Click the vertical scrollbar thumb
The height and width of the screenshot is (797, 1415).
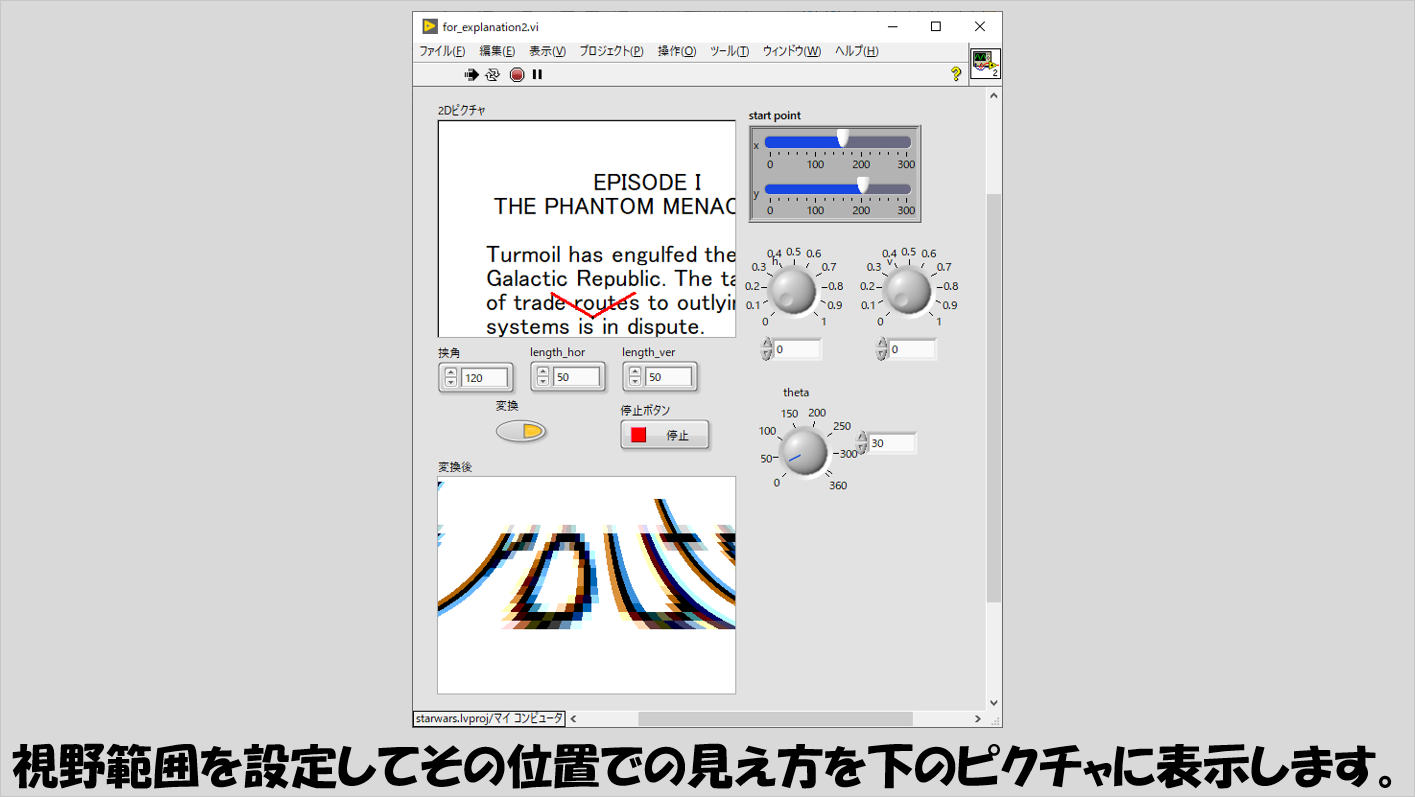(994, 398)
